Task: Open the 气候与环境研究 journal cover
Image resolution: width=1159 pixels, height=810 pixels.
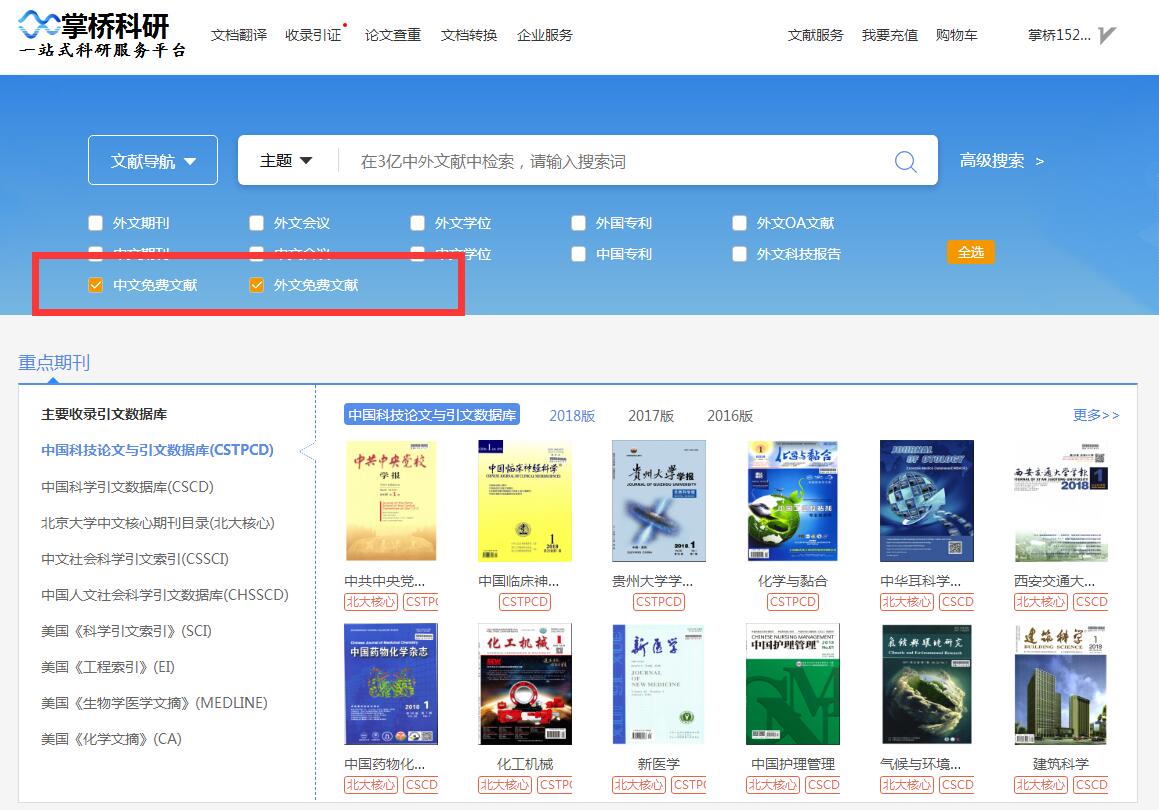Action: coord(927,684)
